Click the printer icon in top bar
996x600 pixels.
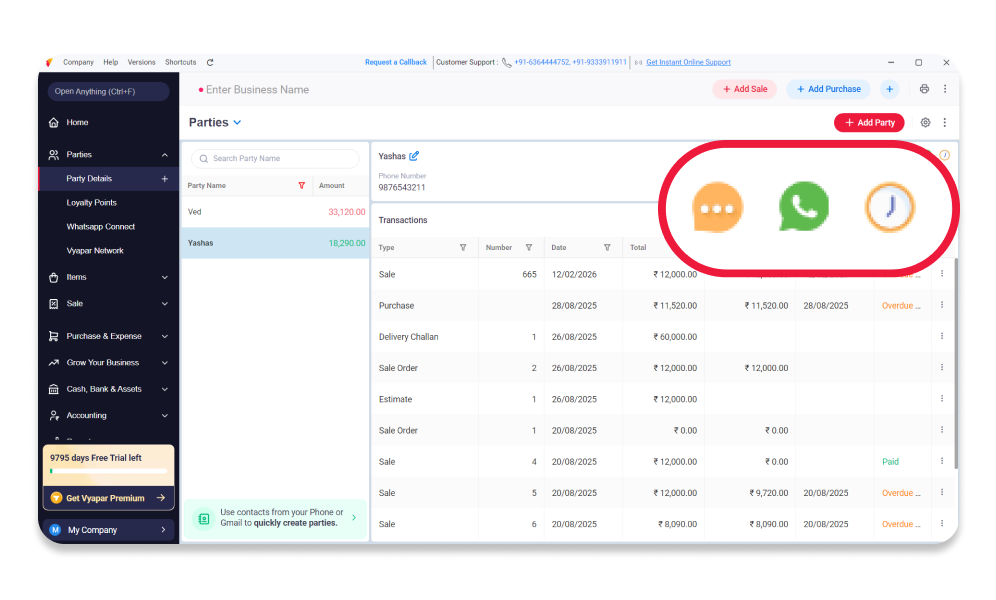(924, 89)
